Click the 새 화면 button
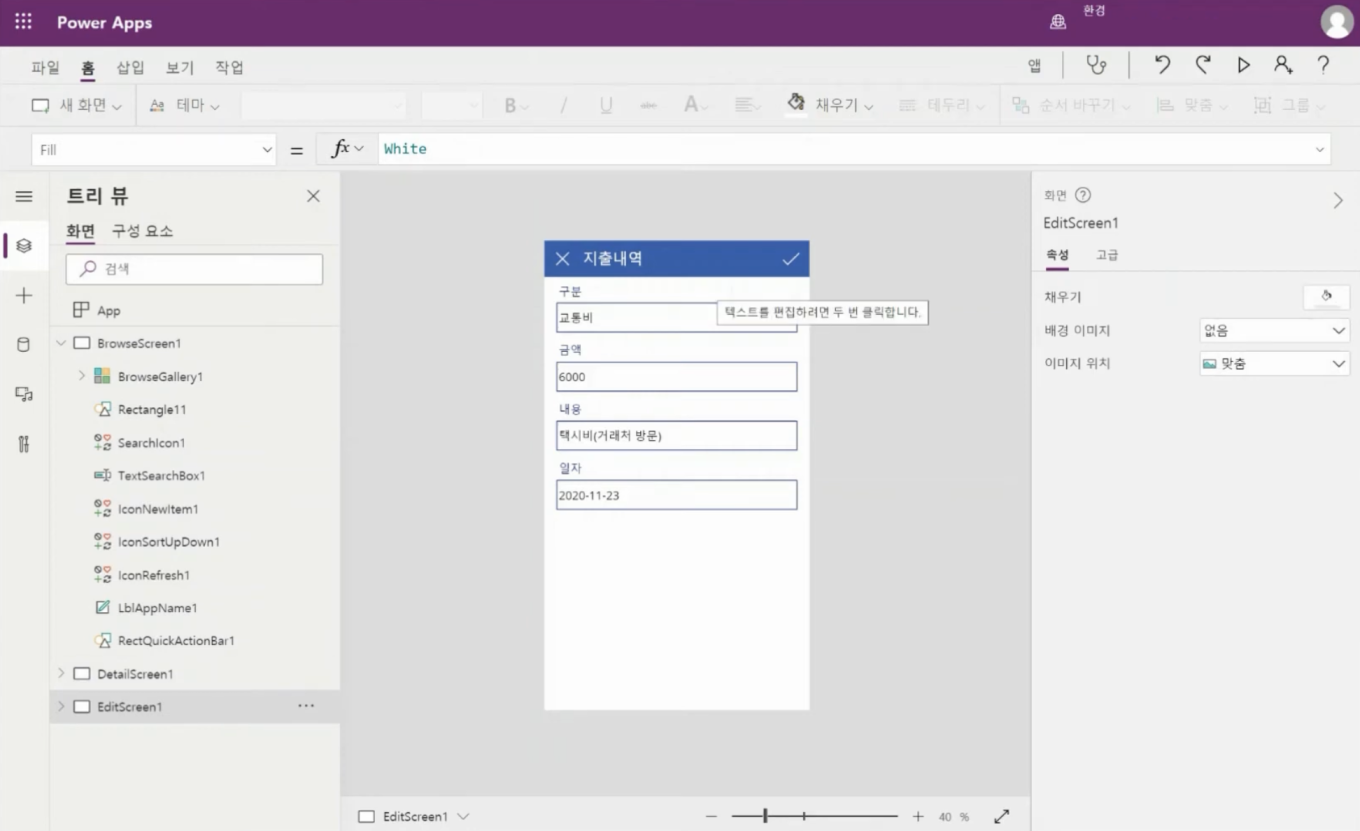Viewport: 1360px width, 831px height. (76, 105)
